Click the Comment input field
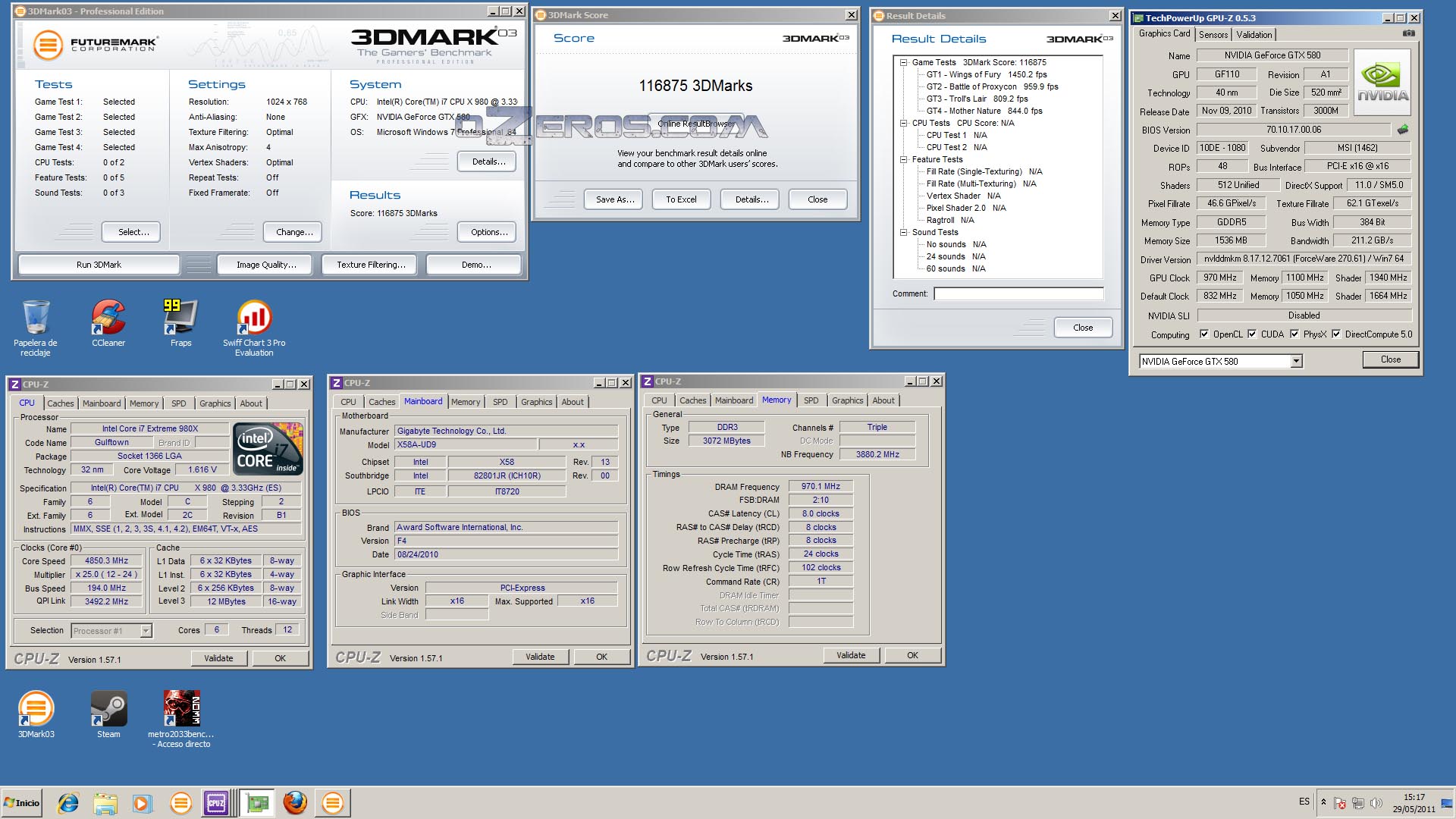The image size is (1456, 819). coord(1018,293)
